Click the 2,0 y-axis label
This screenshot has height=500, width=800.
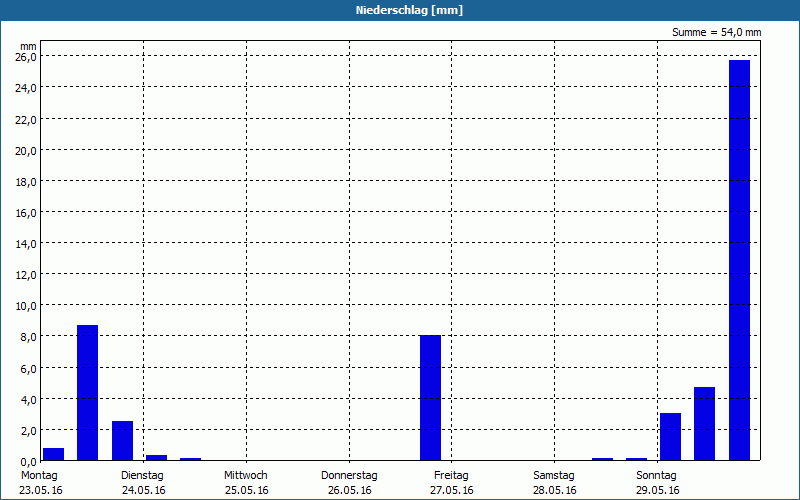pyautogui.click(x=28, y=431)
